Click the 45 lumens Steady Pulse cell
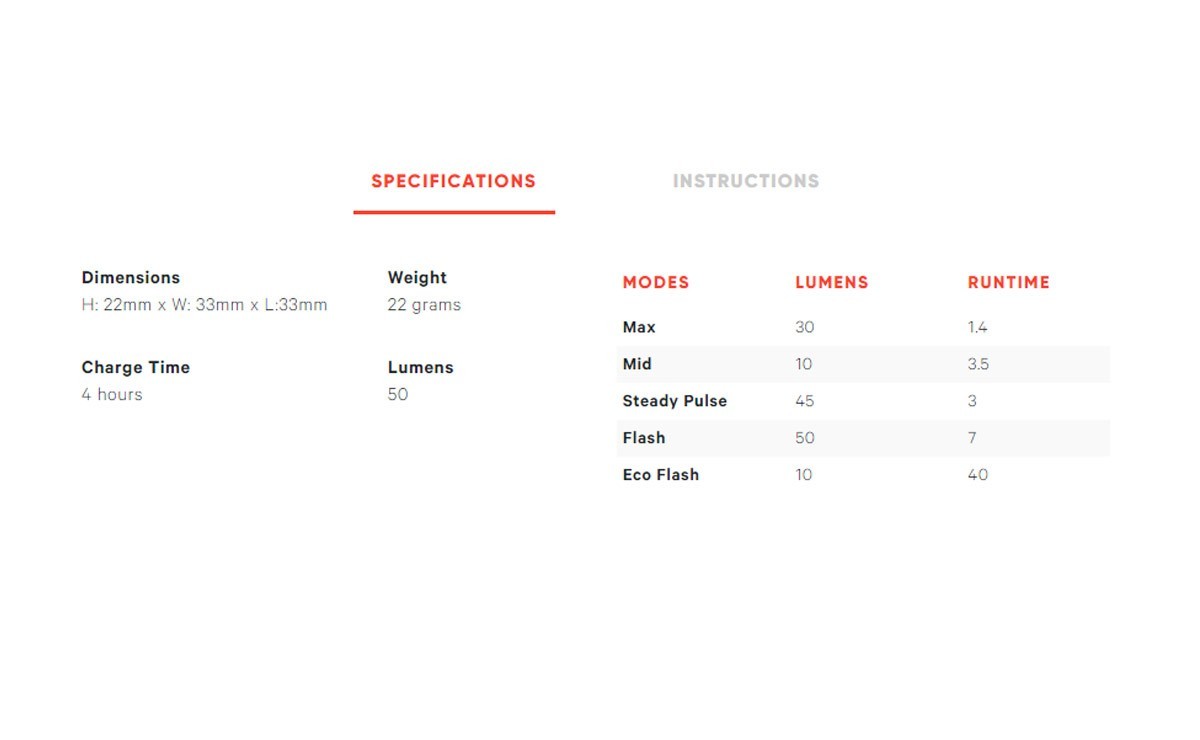1200x740 pixels. click(805, 401)
